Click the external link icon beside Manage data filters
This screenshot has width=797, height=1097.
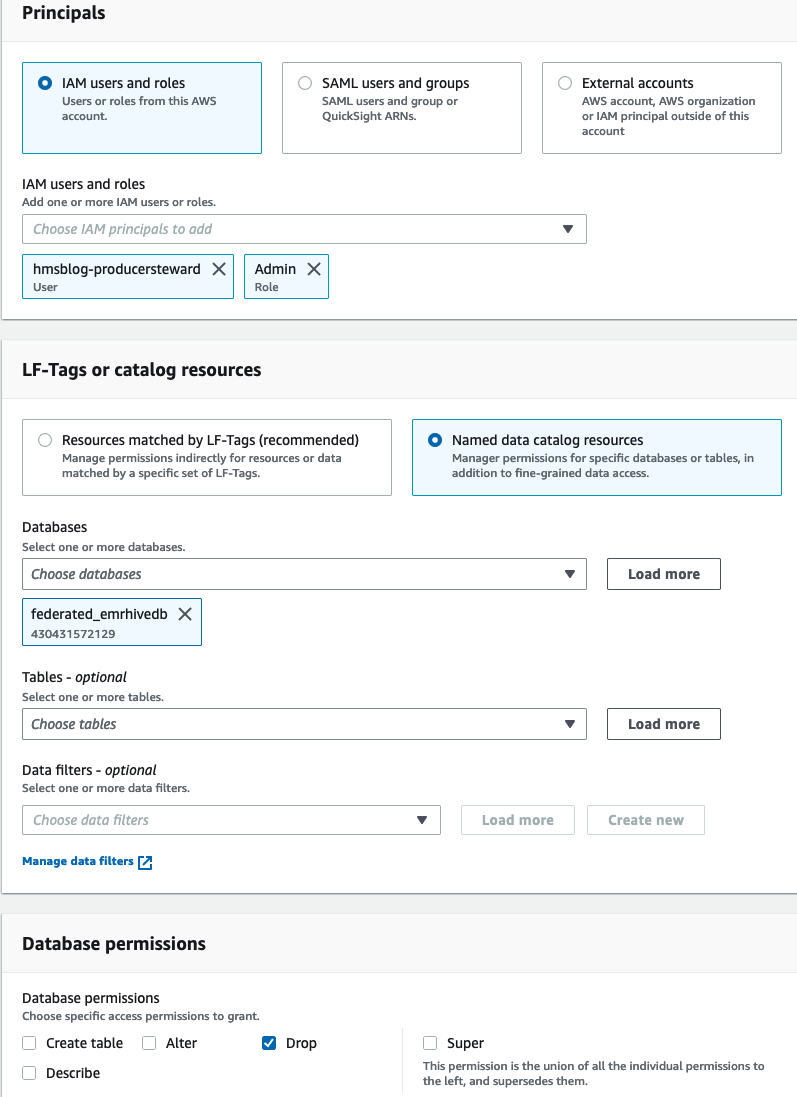pos(145,862)
